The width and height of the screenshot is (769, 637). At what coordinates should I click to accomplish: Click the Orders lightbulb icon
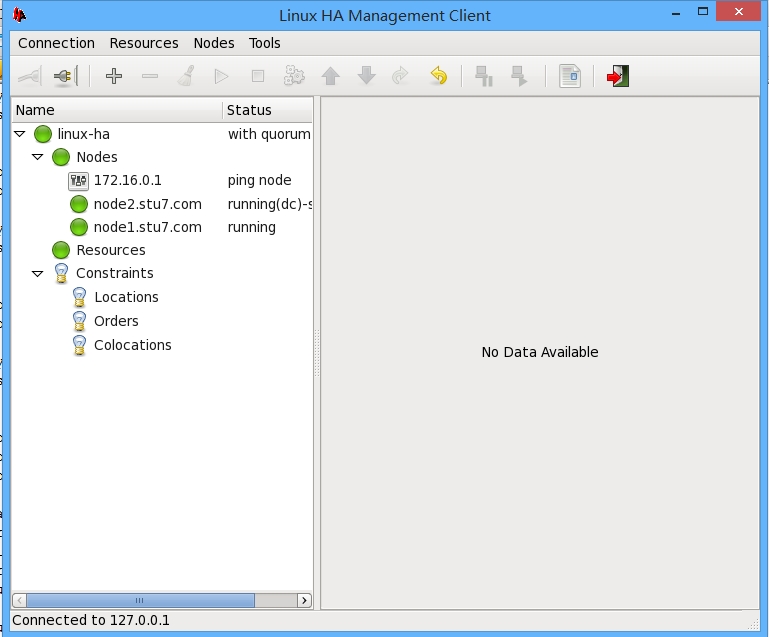click(x=79, y=321)
